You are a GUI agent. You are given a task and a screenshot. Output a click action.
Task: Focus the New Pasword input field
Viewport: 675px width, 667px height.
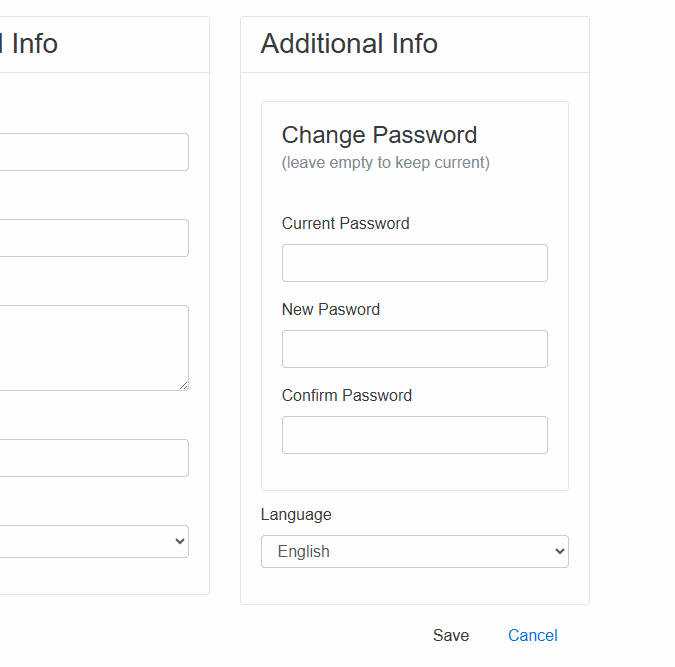(x=414, y=349)
